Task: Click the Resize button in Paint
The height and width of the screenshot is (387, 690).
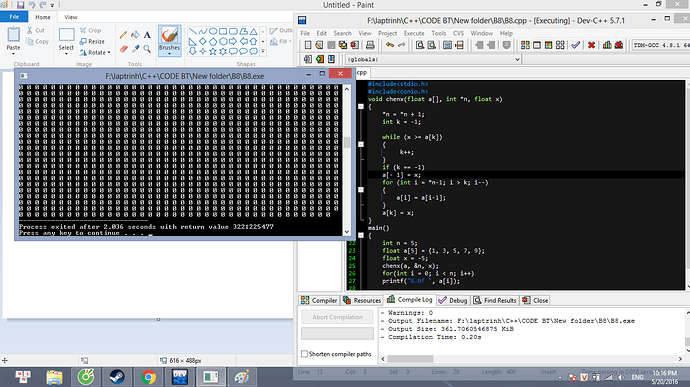Action: [x=92, y=41]
